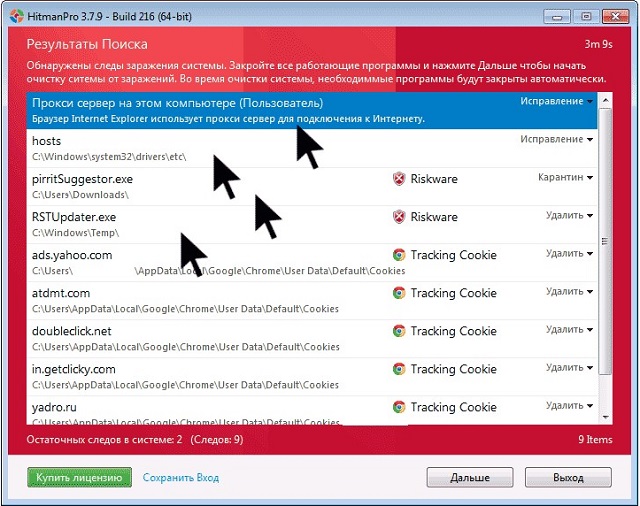This screenshot has height=506, width=640.
Task: Click Chrome icon in atdmt.com row
Action: [x=399, y=293]
